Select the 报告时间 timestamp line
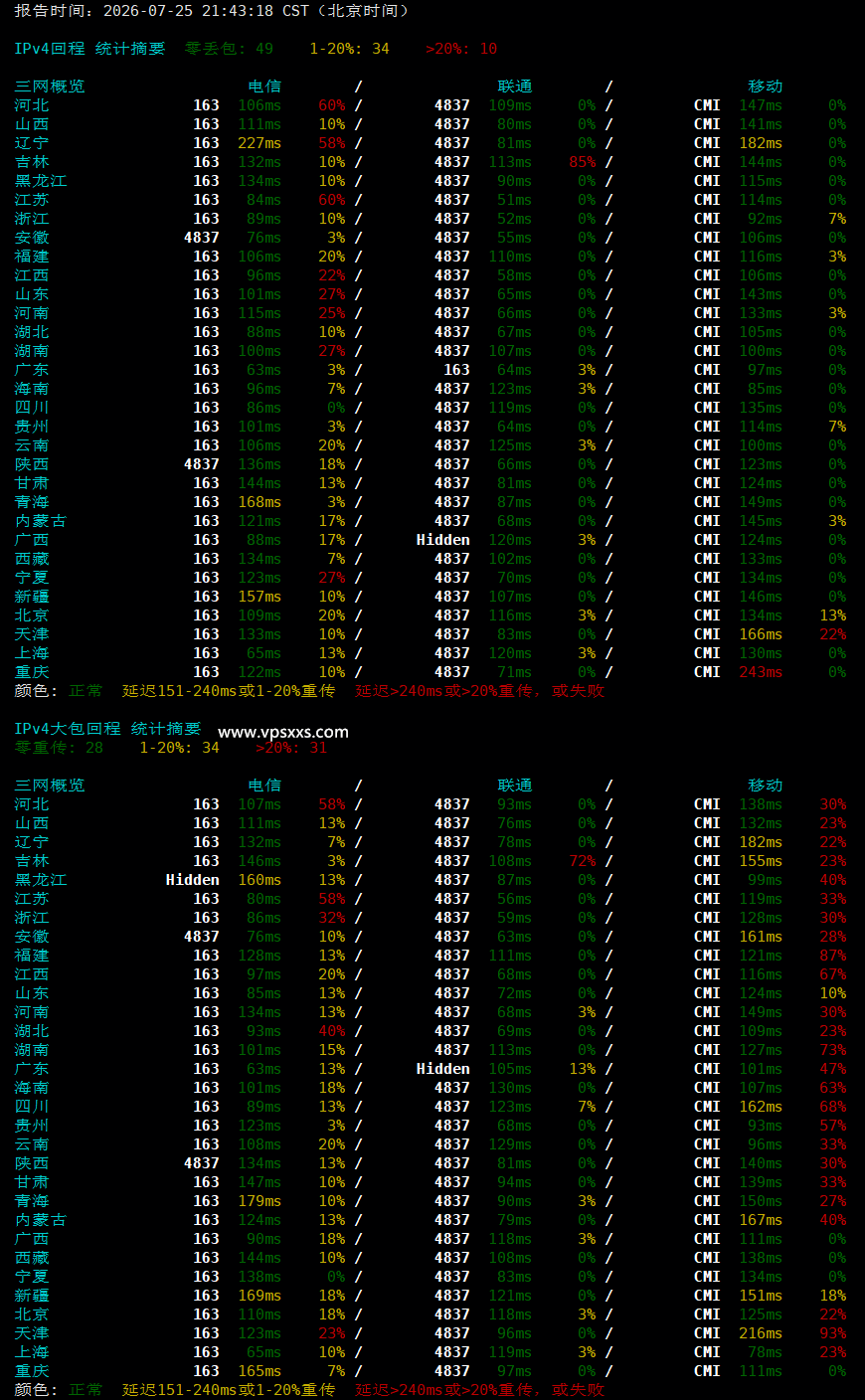The height and width of the screenshot is (1400, 865). pos(213,11)
